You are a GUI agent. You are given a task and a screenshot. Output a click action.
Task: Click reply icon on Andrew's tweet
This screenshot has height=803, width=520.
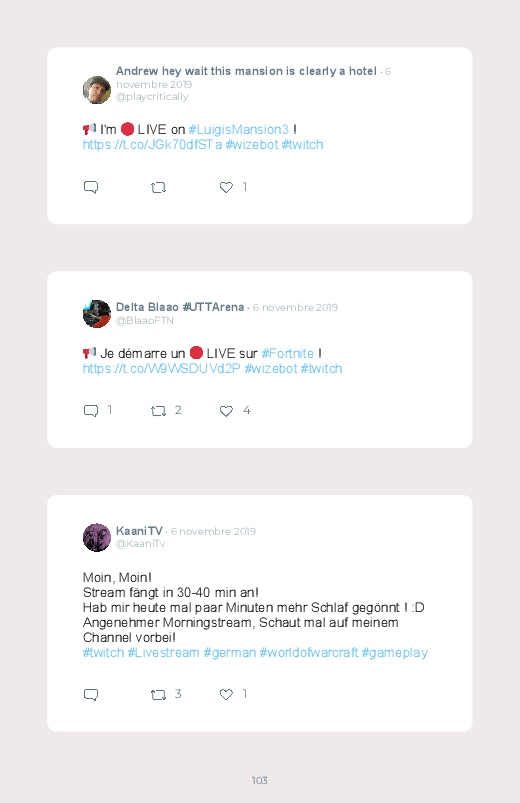[91, 187]
